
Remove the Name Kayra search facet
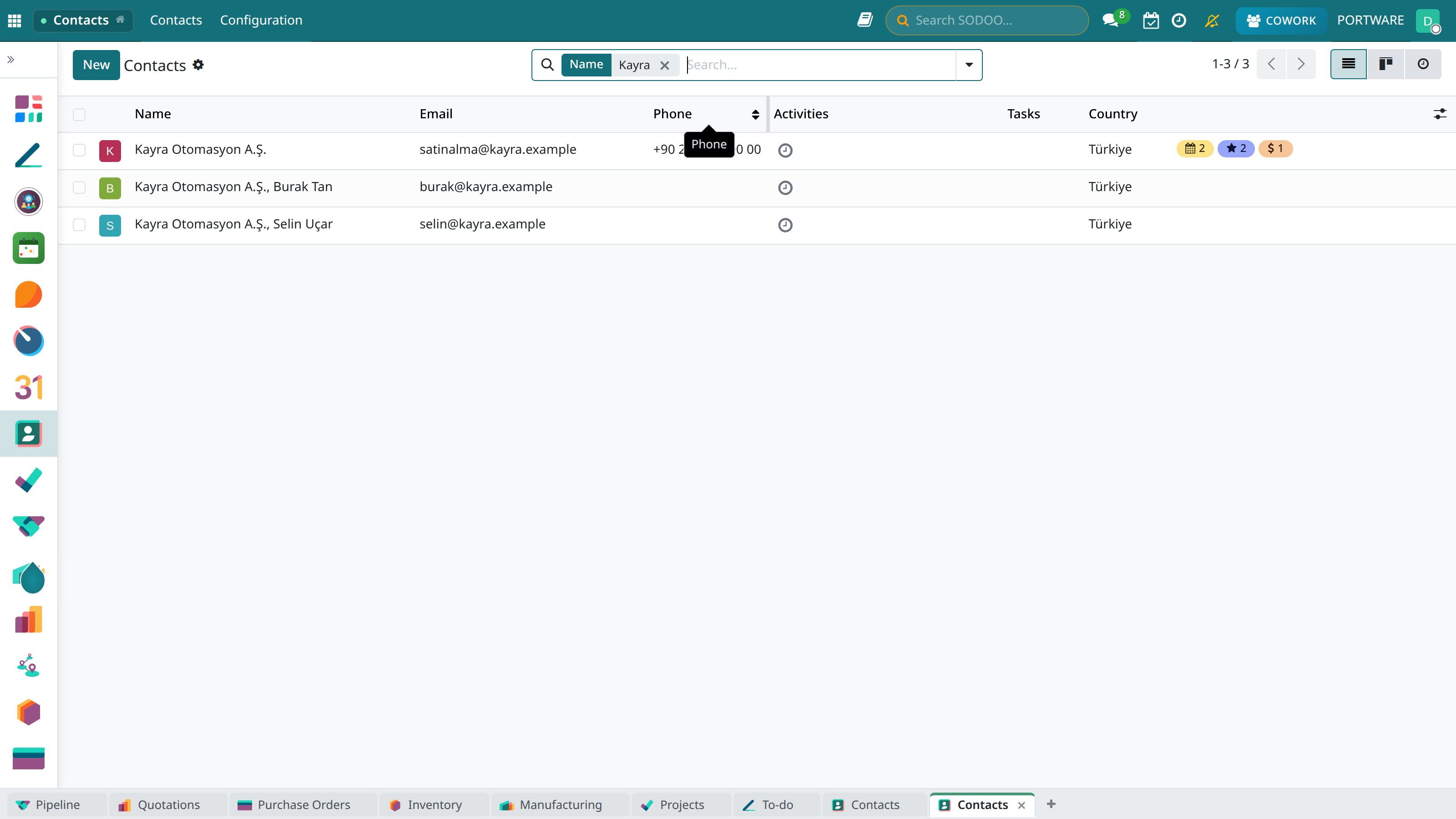665,65
